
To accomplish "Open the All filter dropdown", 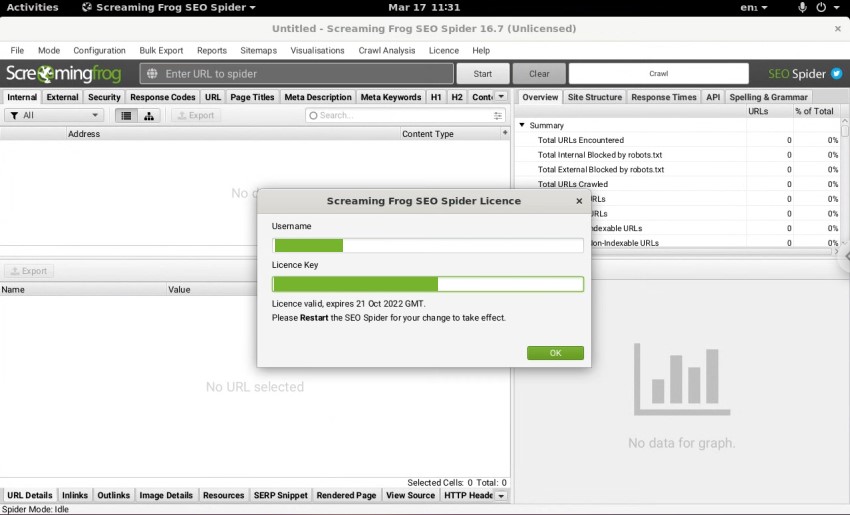I will click(x=54, y=116).
